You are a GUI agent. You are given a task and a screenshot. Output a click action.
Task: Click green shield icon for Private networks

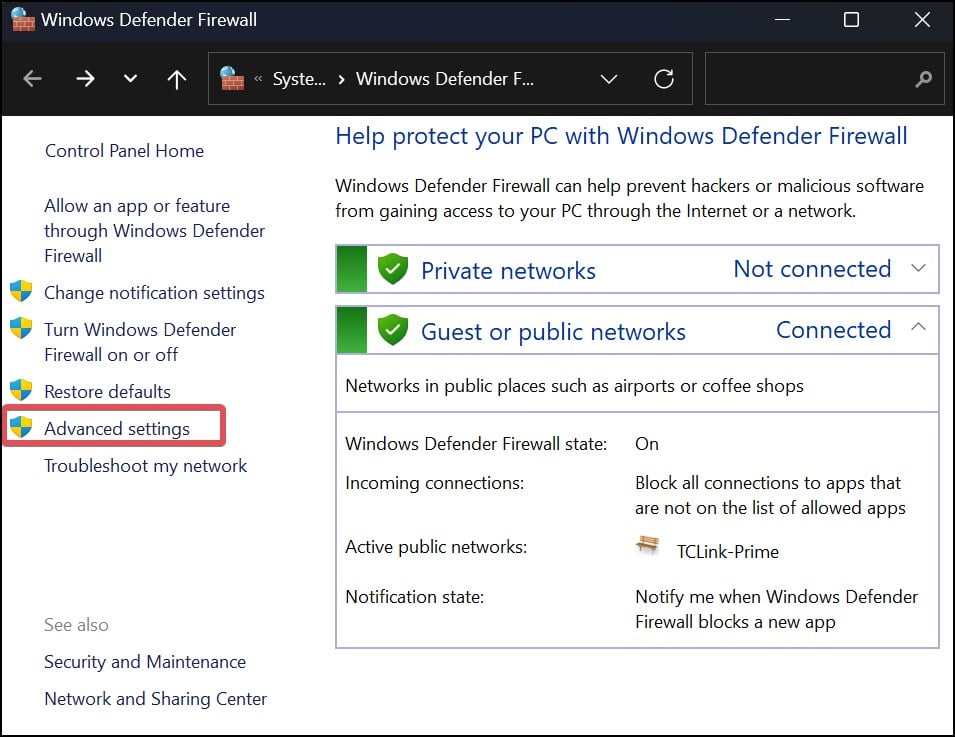[x=393, y=269]
